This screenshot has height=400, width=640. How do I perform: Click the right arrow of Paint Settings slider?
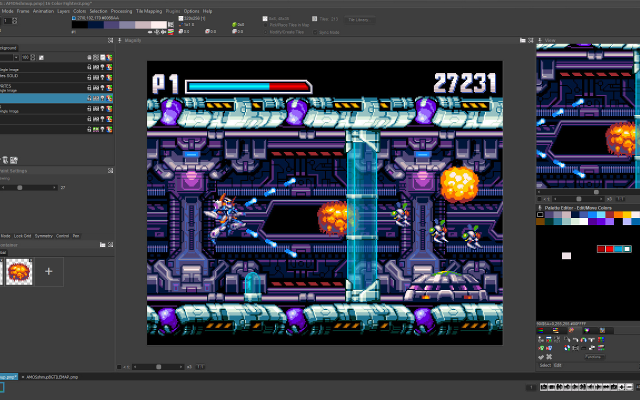point(54,188)
